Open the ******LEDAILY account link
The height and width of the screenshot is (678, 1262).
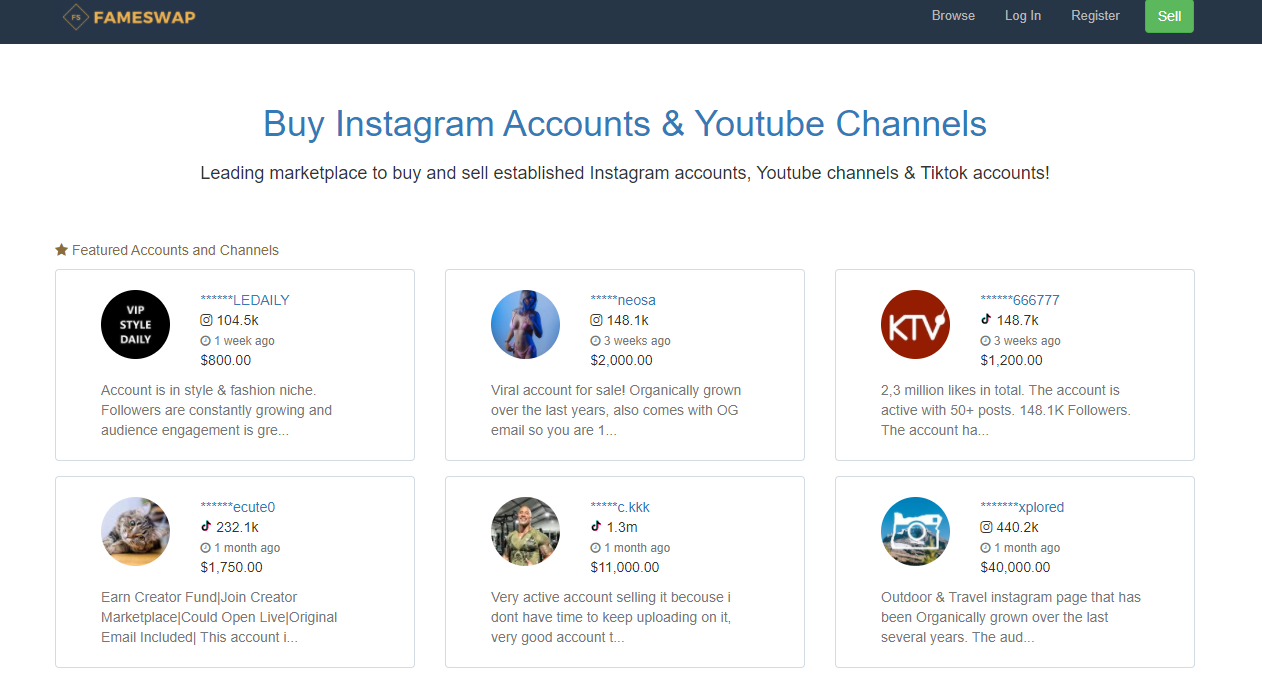coord(245,300)
